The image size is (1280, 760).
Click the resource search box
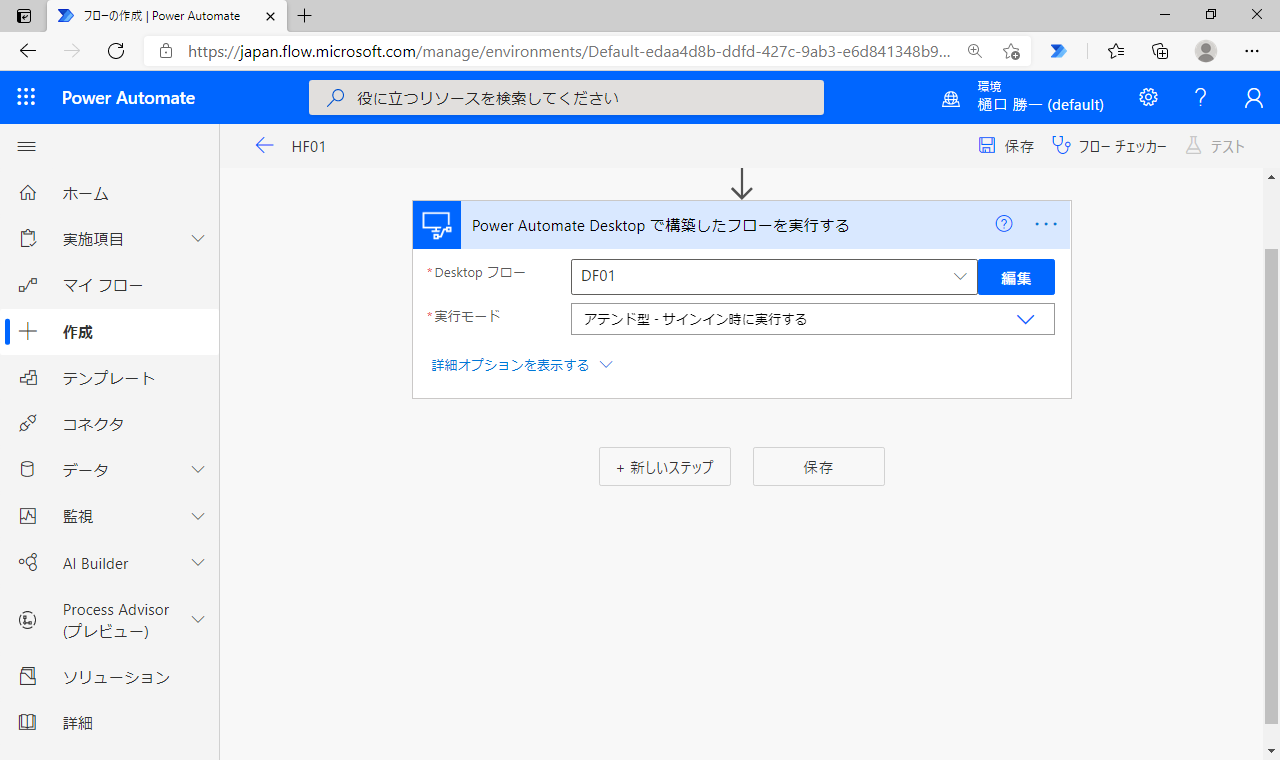coord(566,97)
